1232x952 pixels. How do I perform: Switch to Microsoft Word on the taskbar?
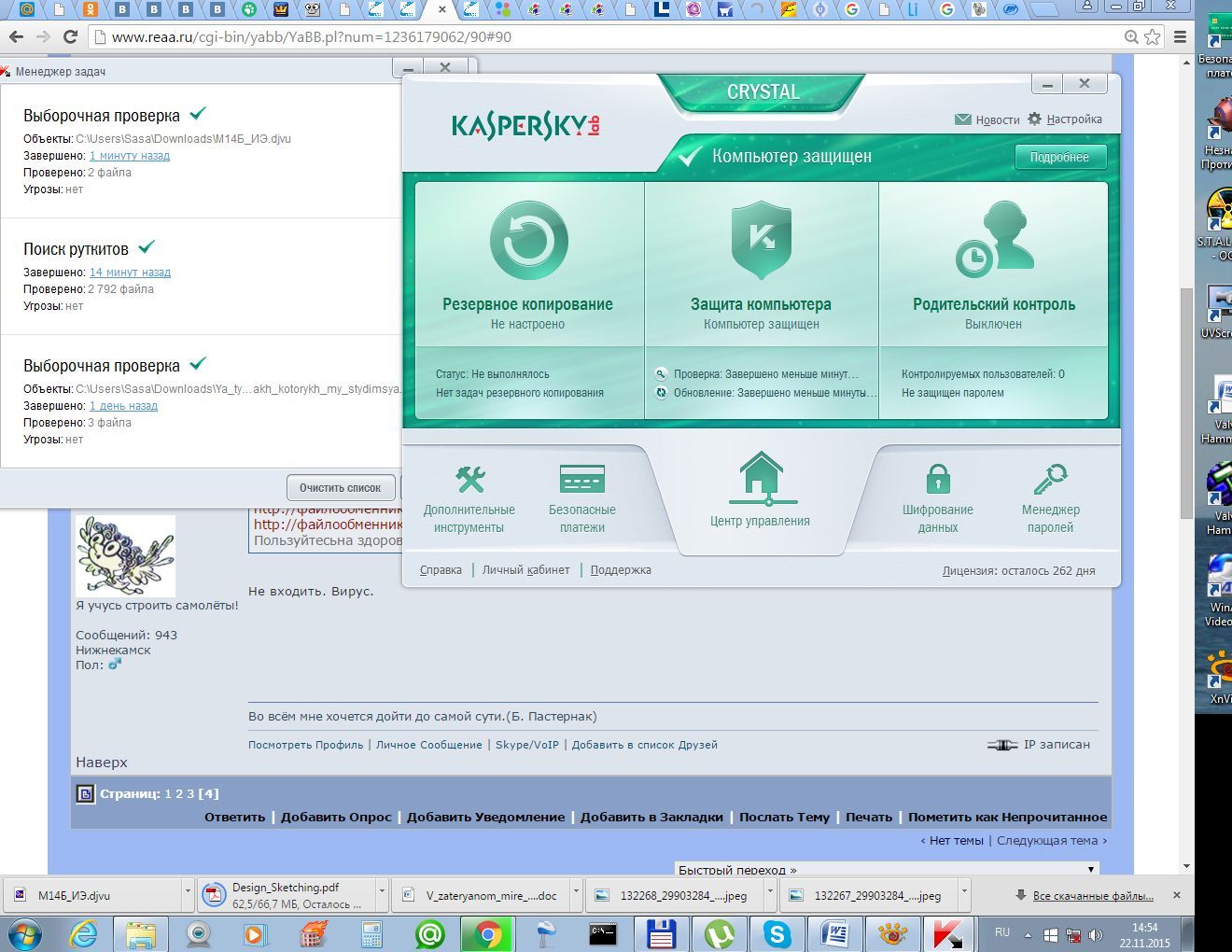pyautogui.click(x=834, y=933)
